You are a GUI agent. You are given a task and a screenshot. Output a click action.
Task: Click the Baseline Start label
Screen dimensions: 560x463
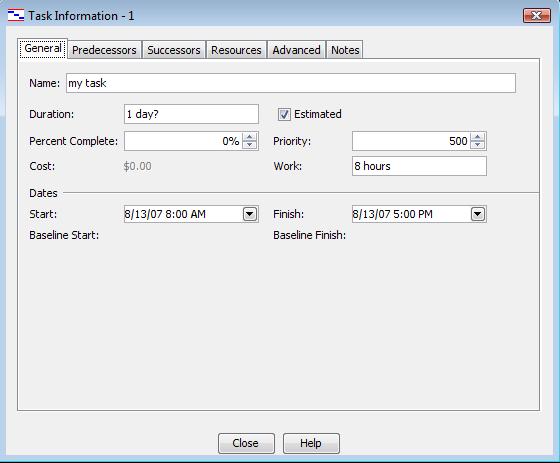pyautogui.click(x=64, y=235)
